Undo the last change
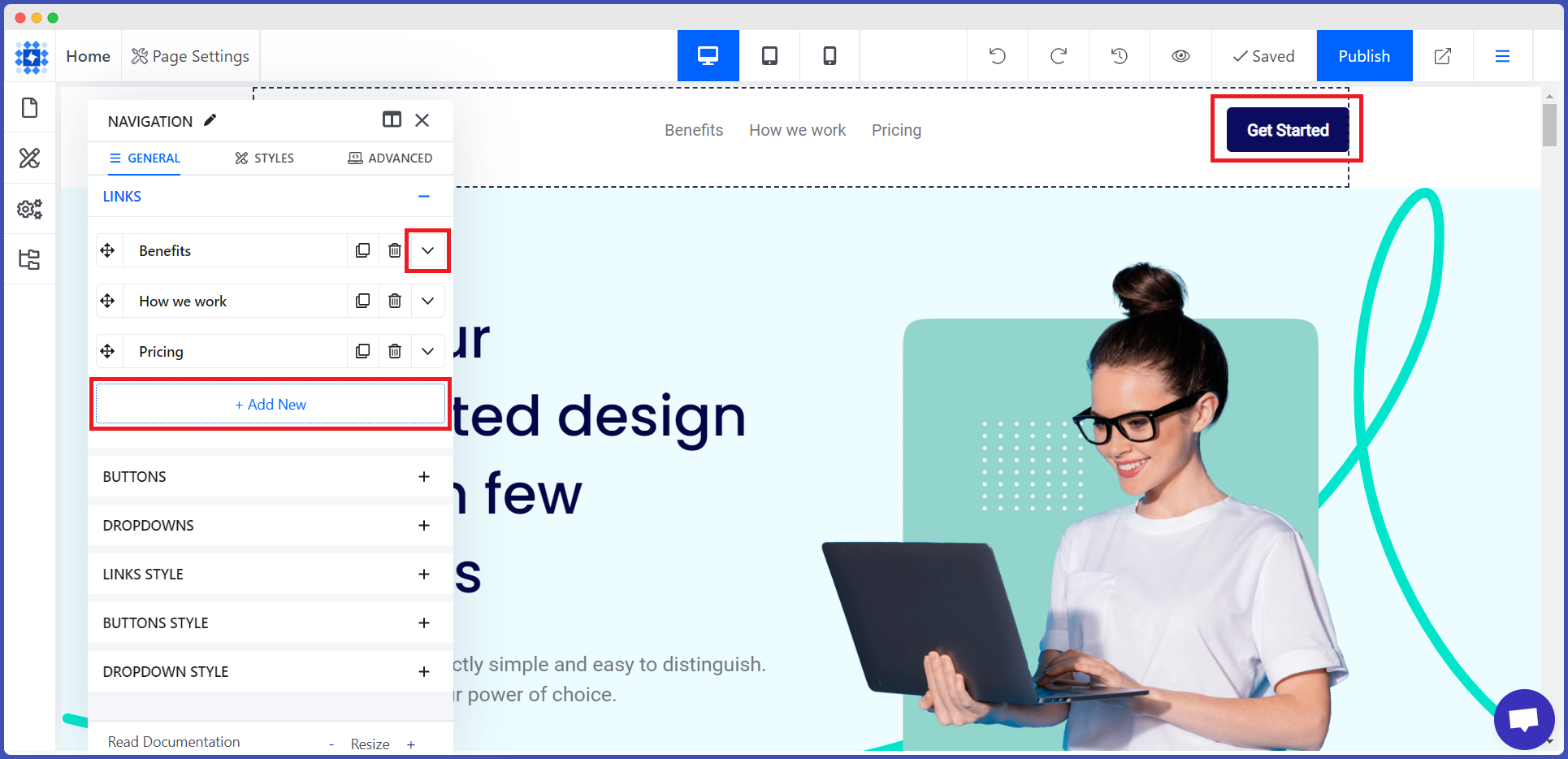This screenshot has height=759, width=1568. pos(997,55)
